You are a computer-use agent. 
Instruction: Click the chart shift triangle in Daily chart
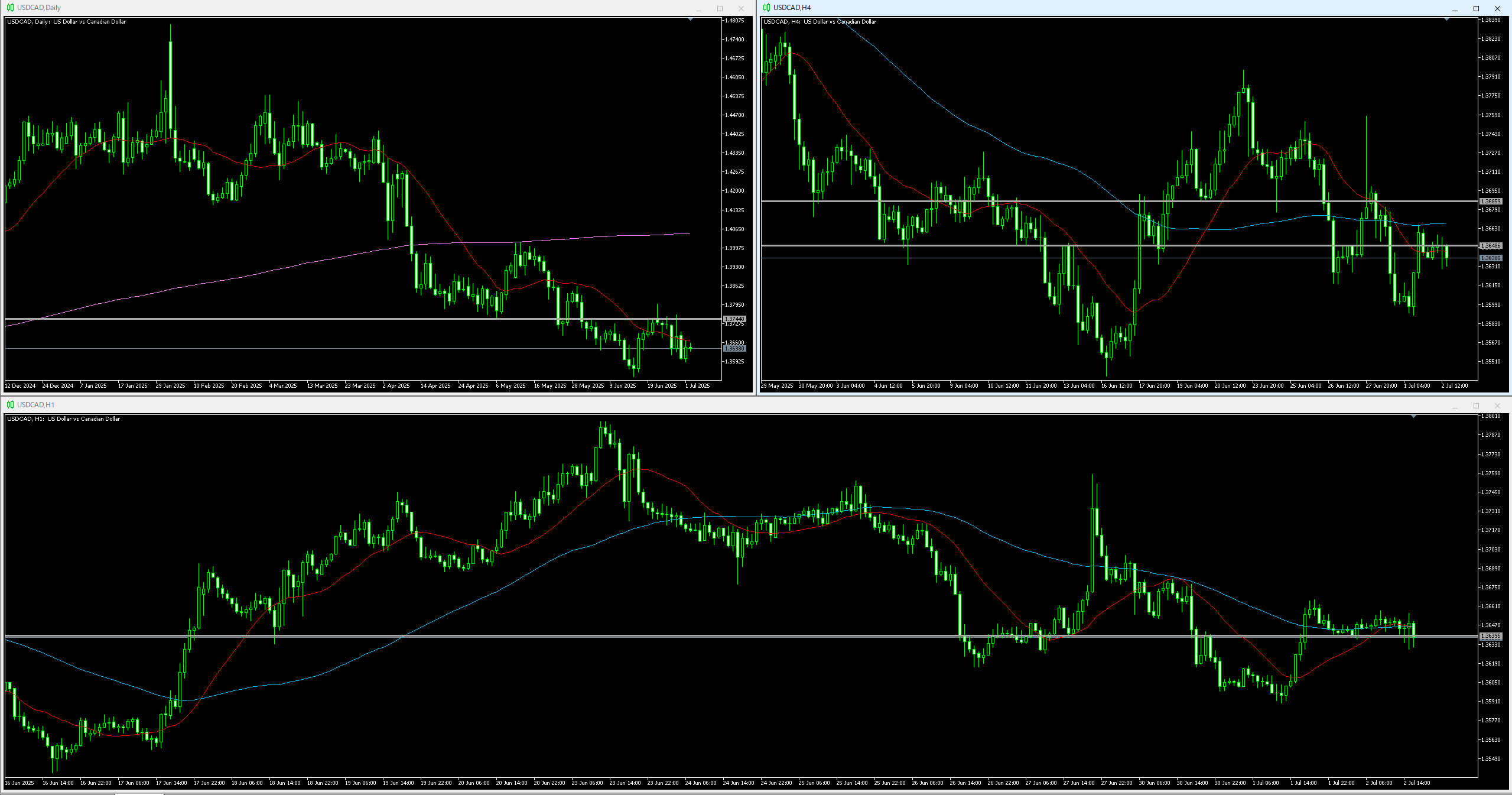[690, 20]
